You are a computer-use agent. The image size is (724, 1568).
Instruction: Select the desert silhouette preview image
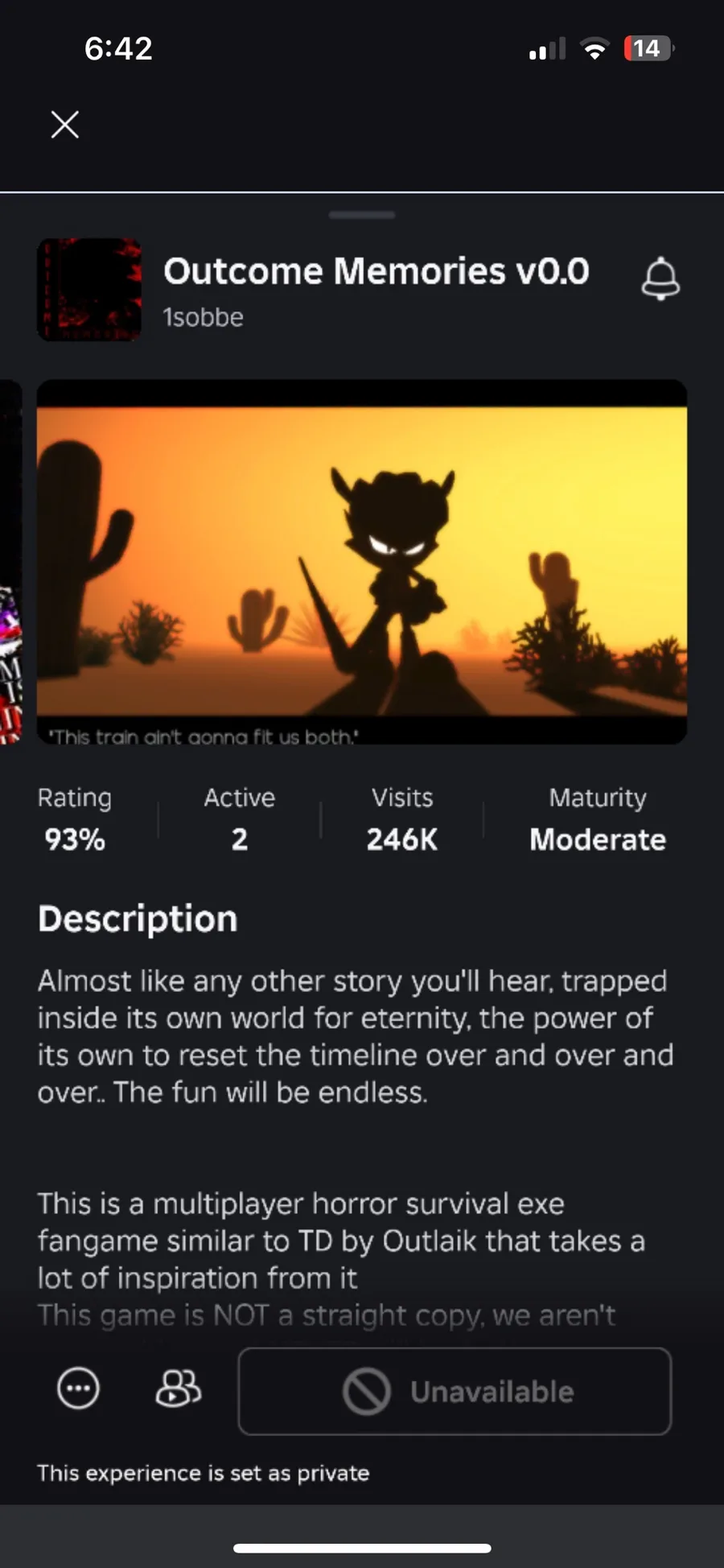point(362,562)
